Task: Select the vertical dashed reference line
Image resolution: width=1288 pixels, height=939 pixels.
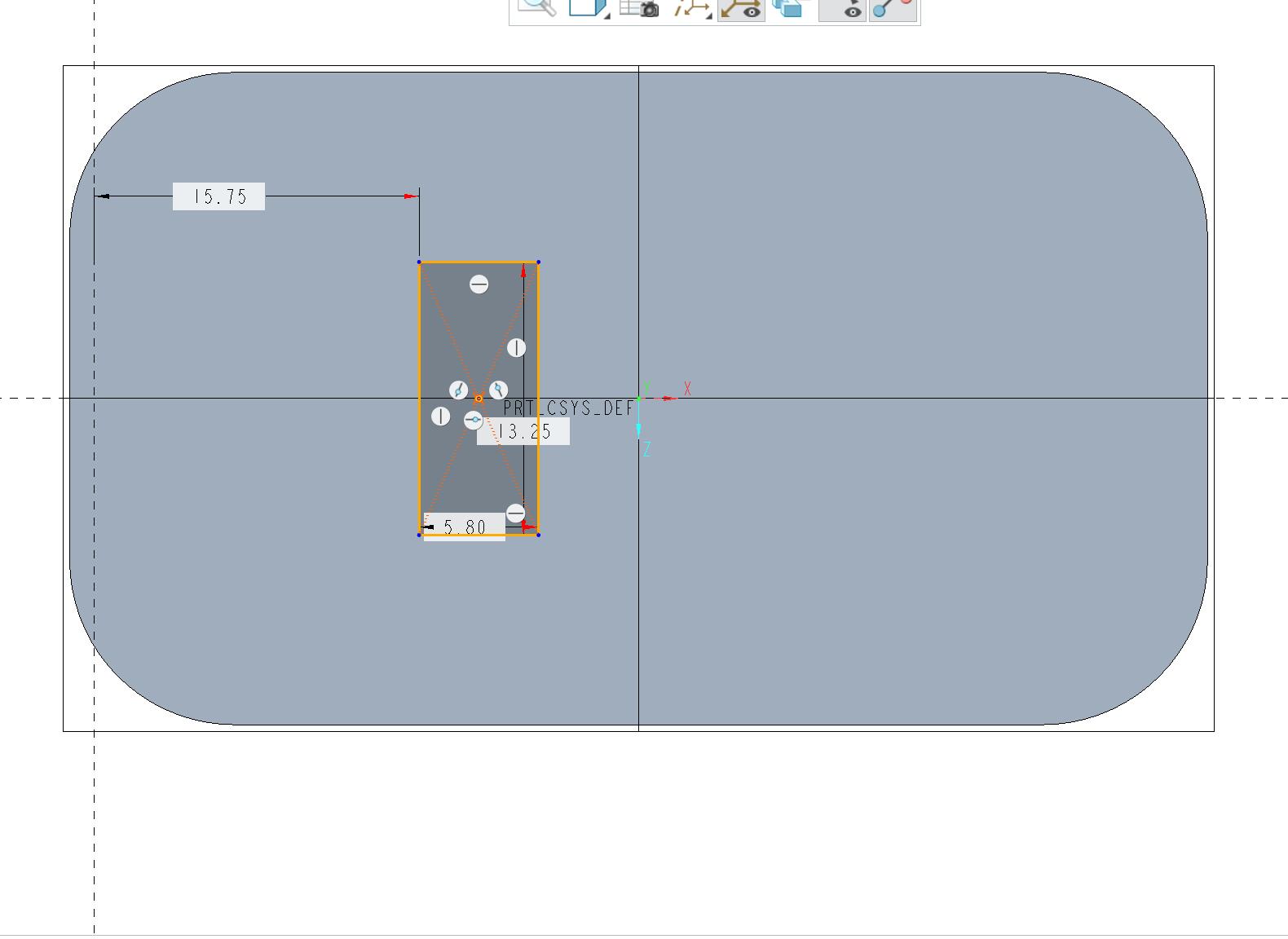Action: [94, 467]
